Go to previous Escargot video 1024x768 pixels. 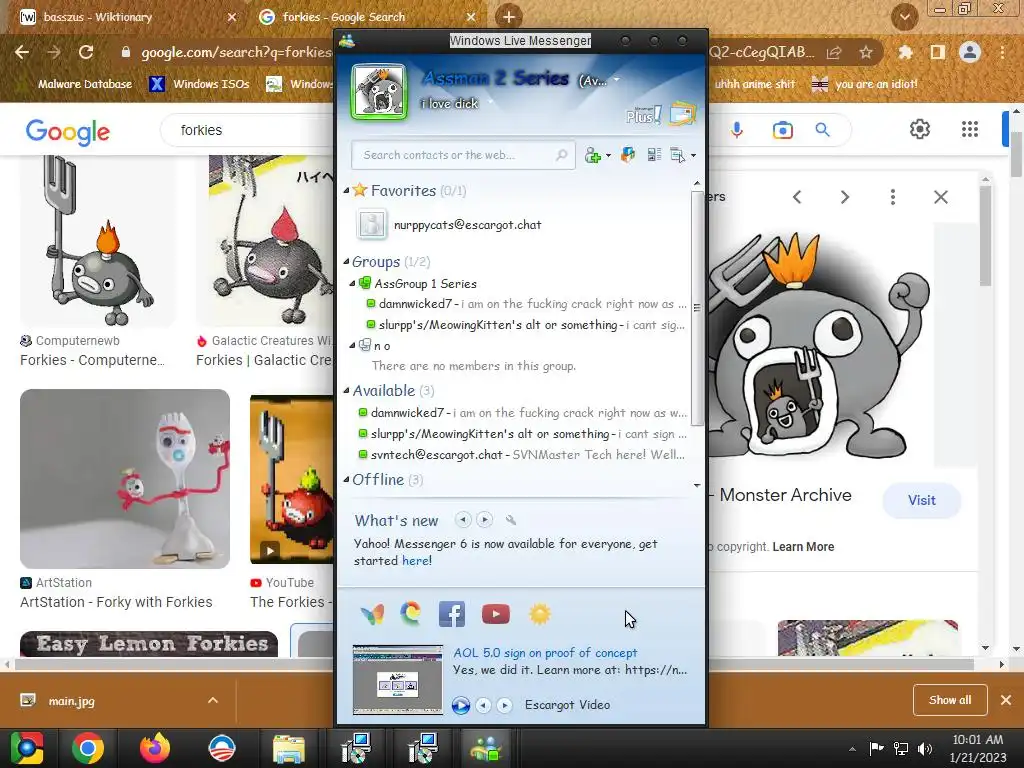point(483,705)
